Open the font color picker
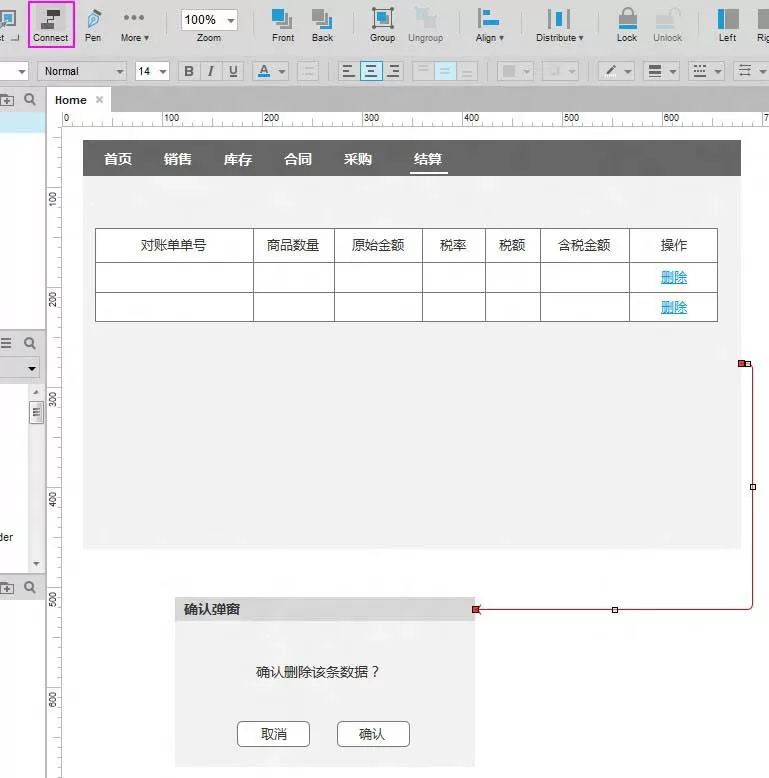 coord(270,71)
